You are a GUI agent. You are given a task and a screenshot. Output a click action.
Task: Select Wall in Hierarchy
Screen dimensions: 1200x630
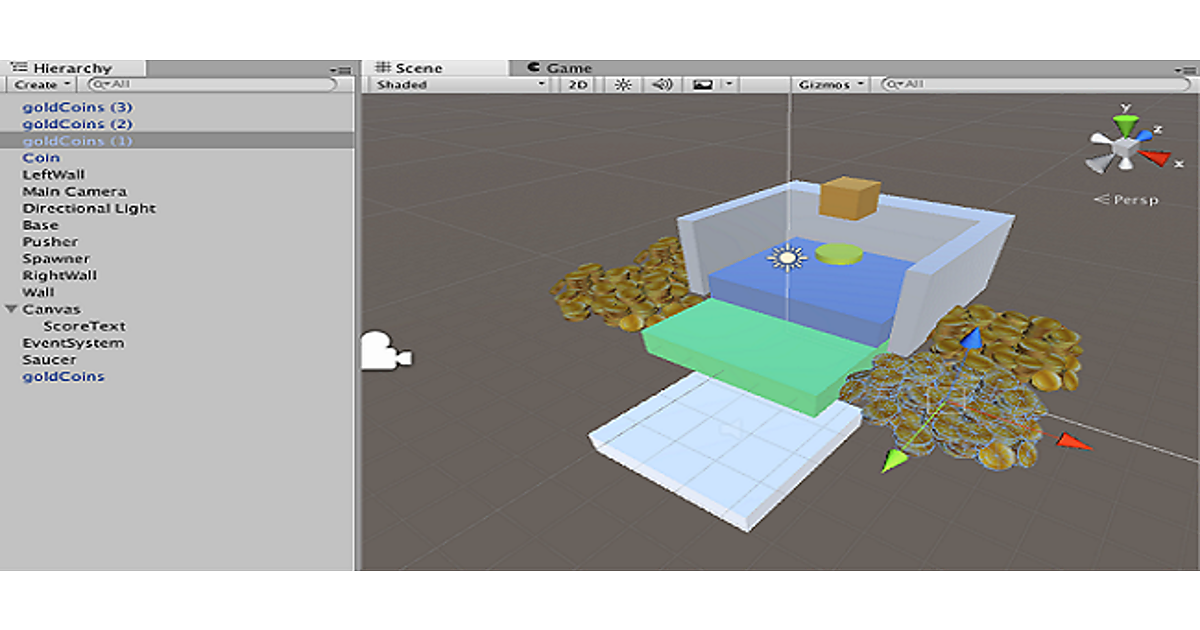click(x=38, y=292)
